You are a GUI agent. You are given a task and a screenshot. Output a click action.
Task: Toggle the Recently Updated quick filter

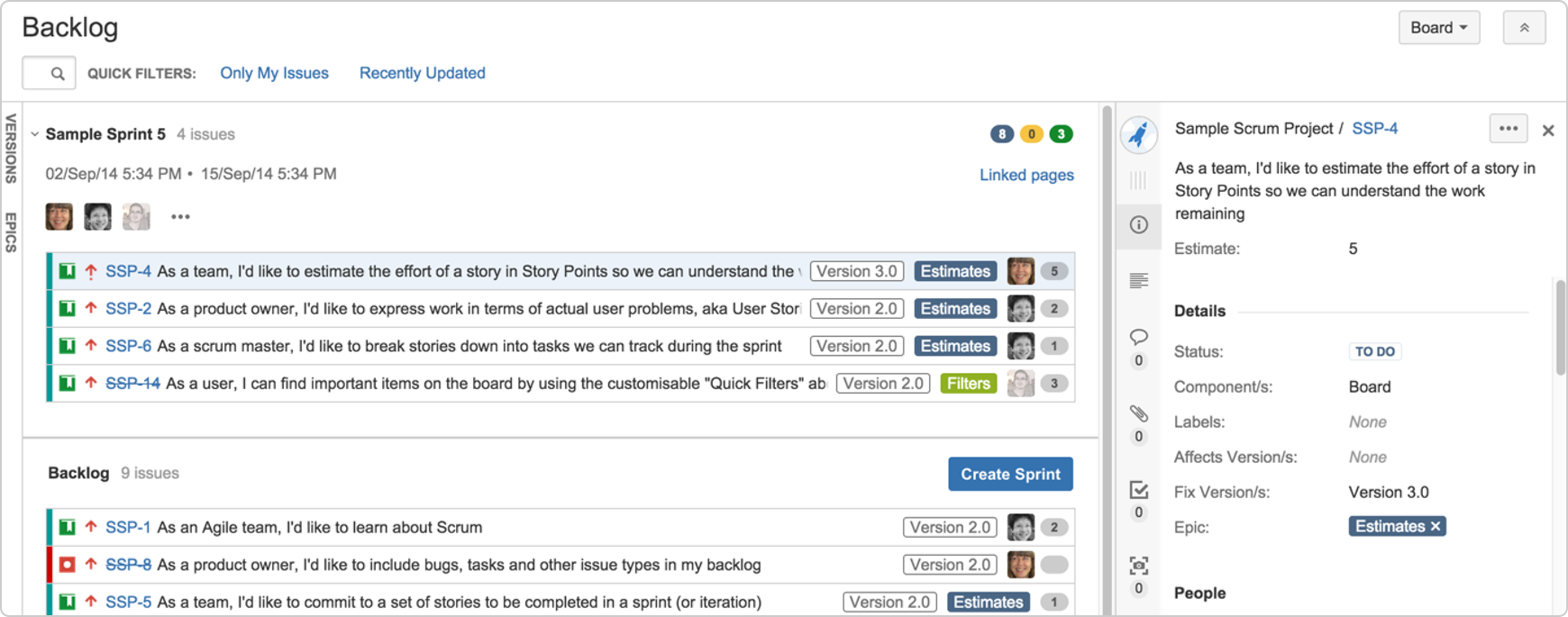point(422,73)
